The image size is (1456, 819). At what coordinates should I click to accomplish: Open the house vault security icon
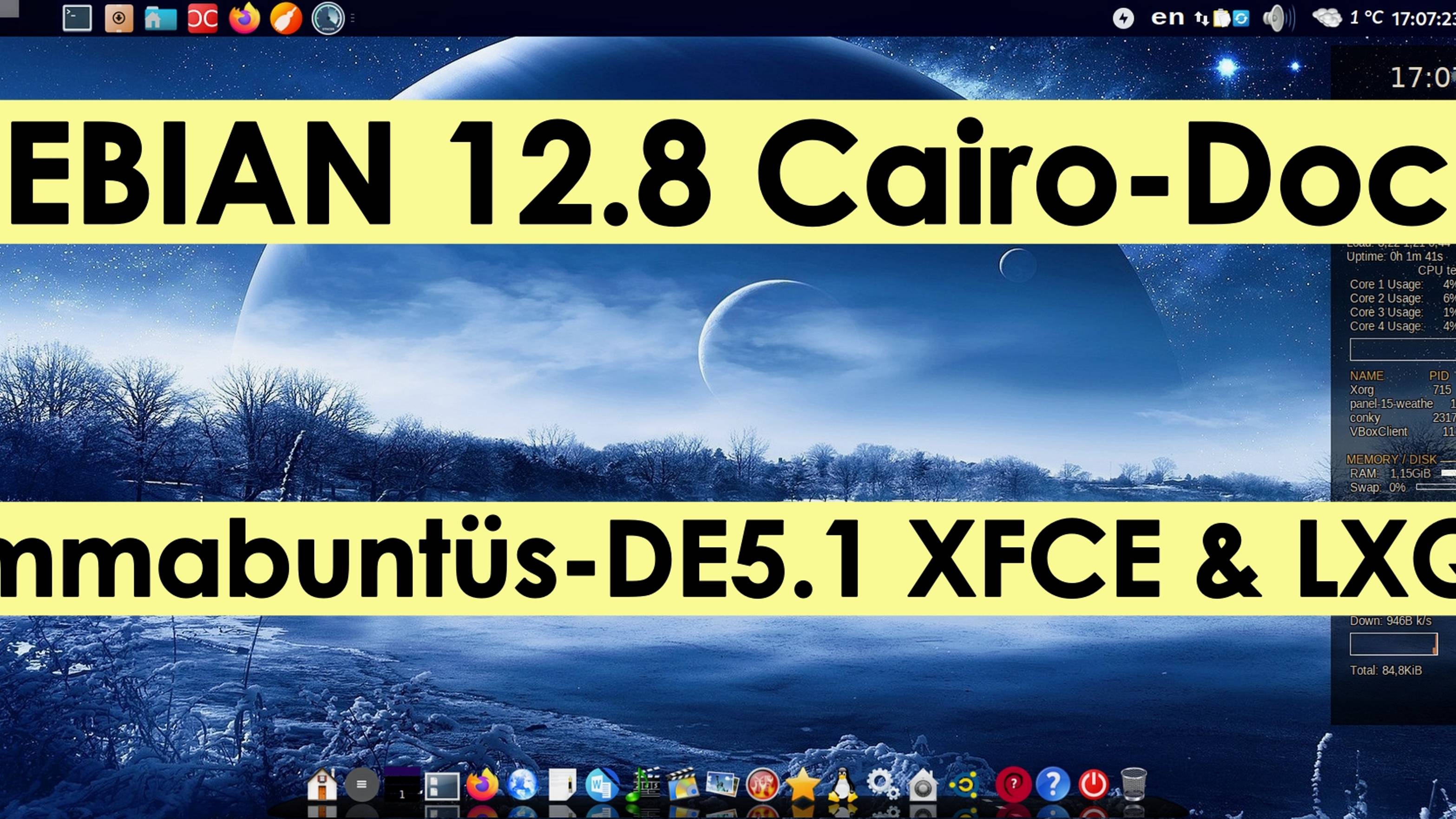[x=923, y=785]
